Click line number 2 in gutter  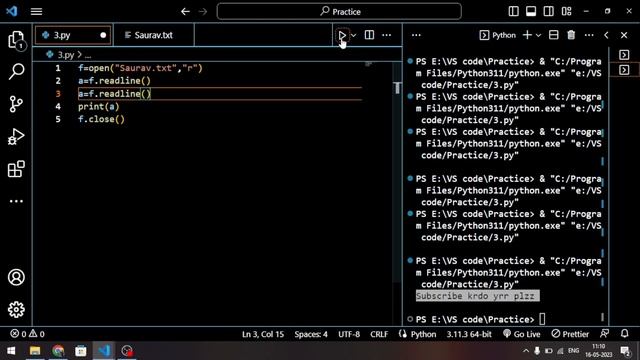pyautogui.click(x=58, y=81)
